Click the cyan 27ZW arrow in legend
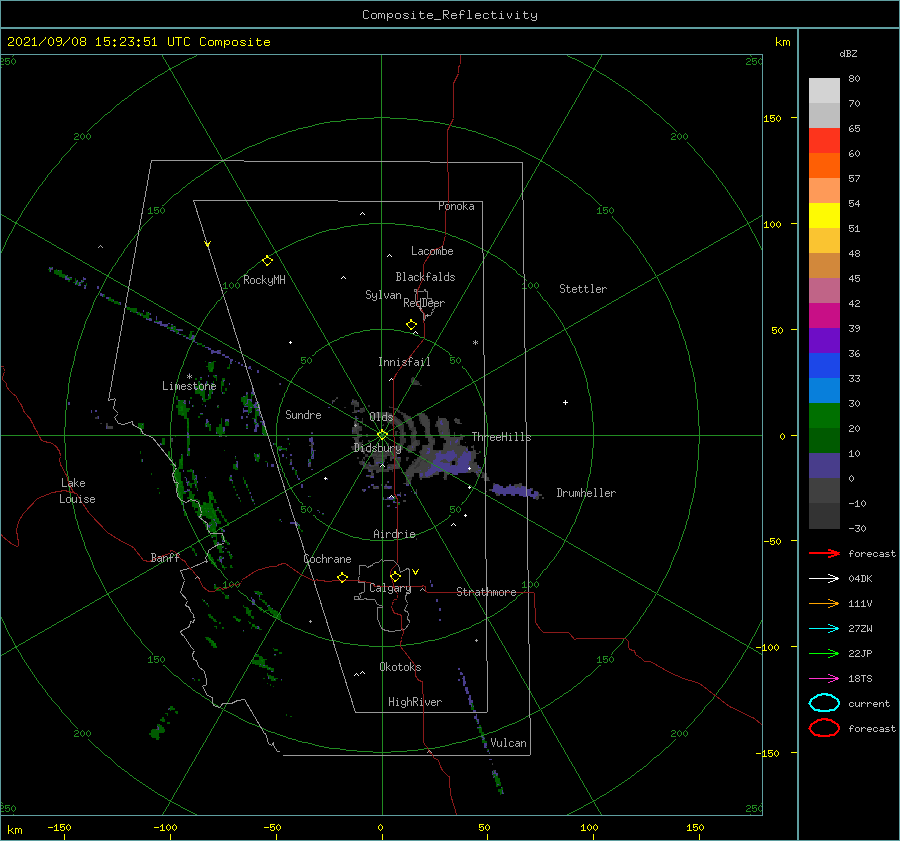This screenshot has height=841, width=900. coord(824,629)
